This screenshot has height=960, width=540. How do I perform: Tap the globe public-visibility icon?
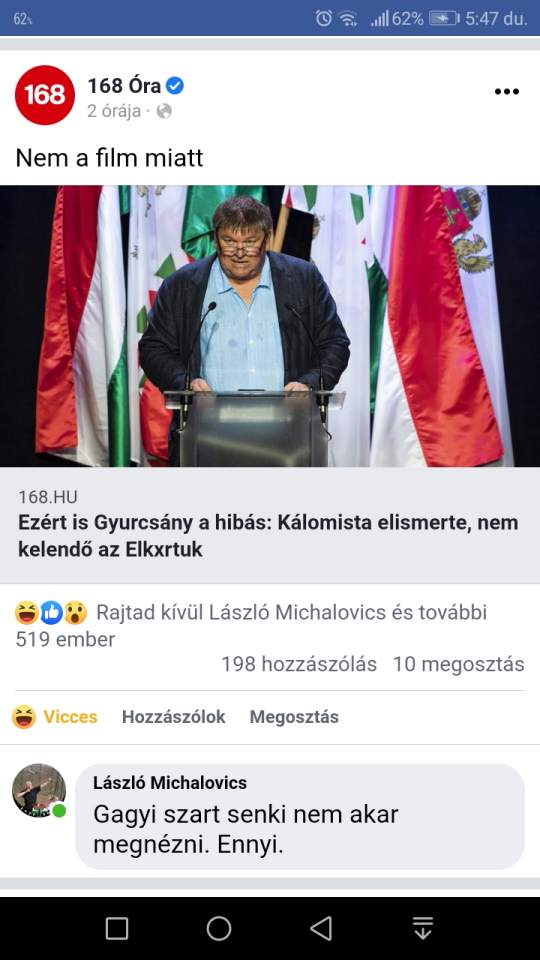164,111
